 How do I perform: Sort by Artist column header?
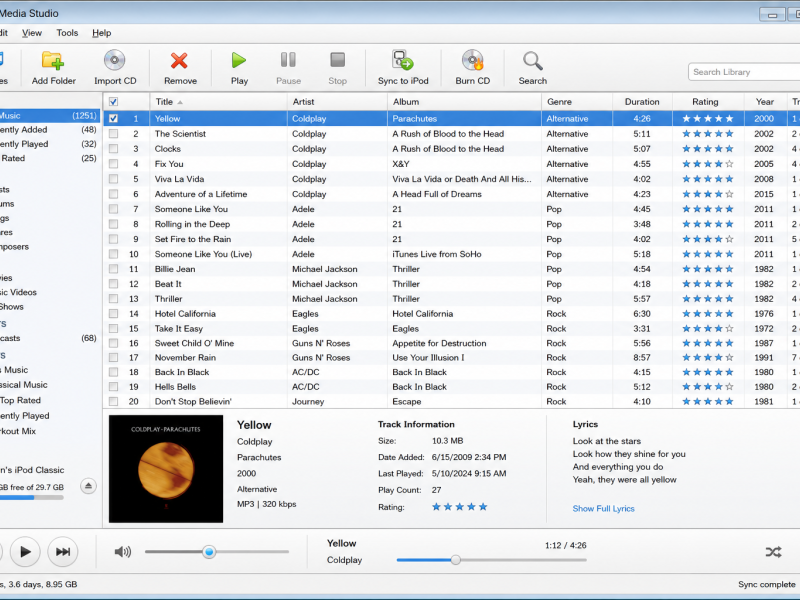337,102
